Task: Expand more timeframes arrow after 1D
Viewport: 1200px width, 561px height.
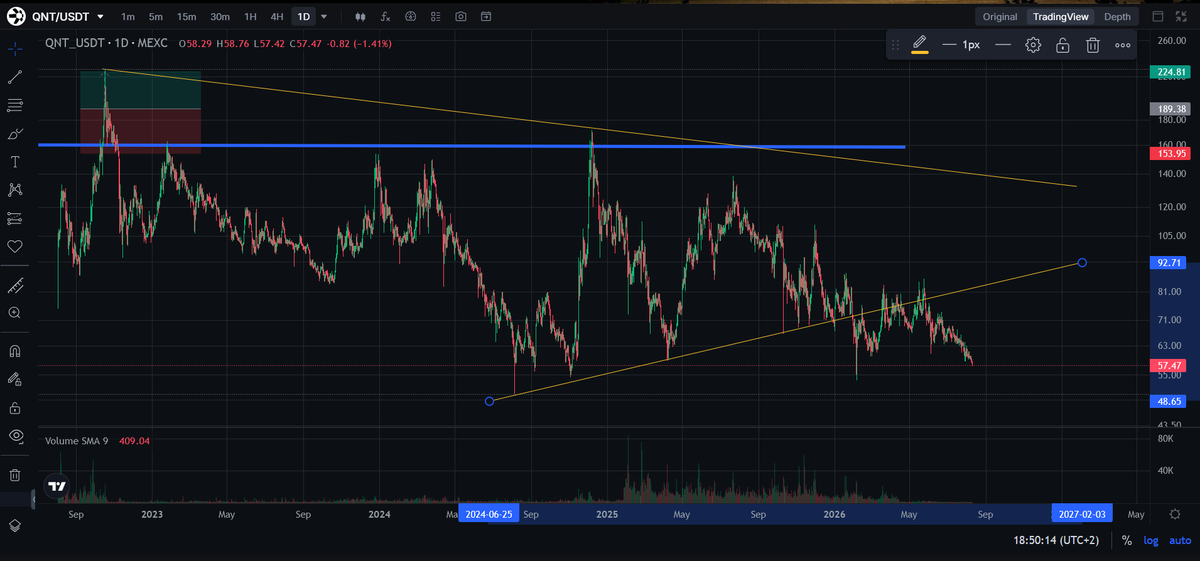Action: 324,16
